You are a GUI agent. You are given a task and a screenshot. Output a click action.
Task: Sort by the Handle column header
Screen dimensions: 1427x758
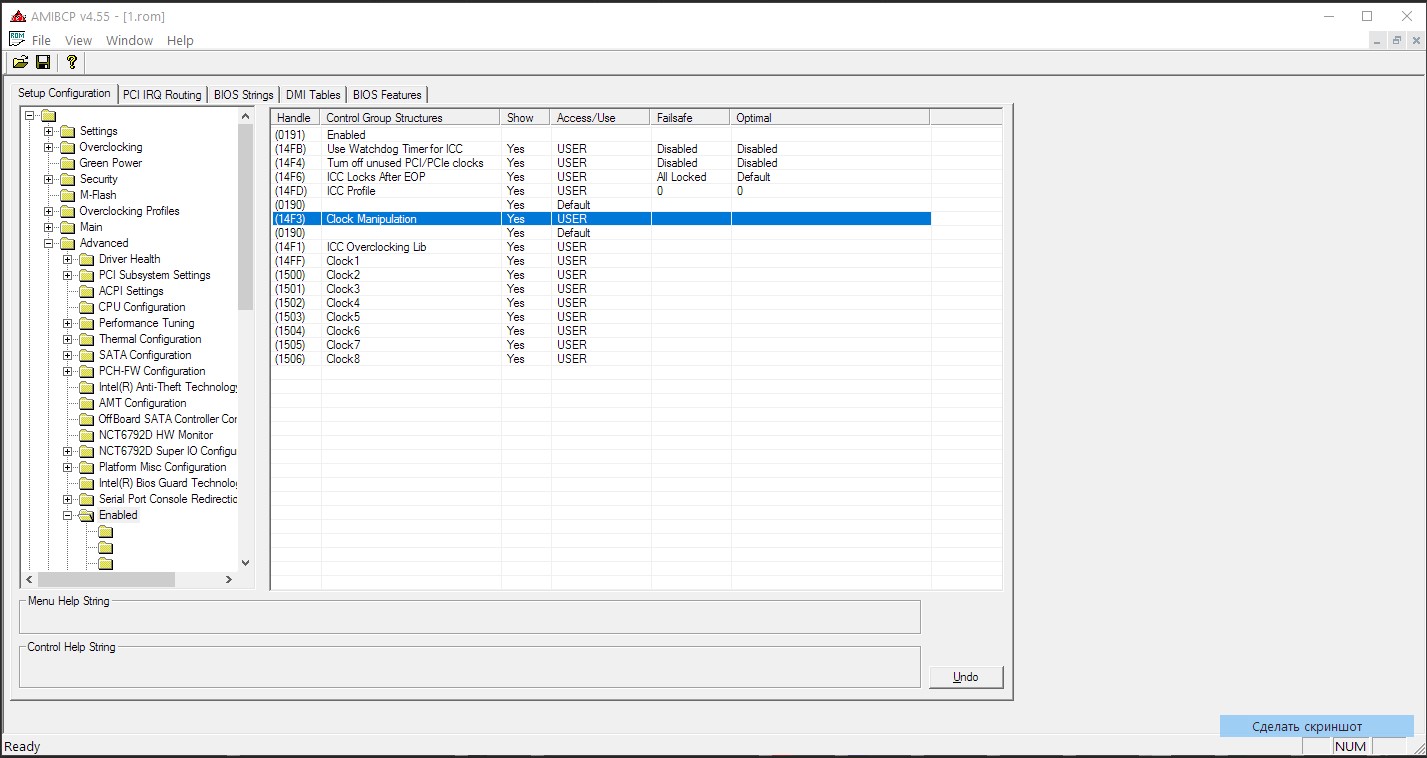tap(295, 117)
